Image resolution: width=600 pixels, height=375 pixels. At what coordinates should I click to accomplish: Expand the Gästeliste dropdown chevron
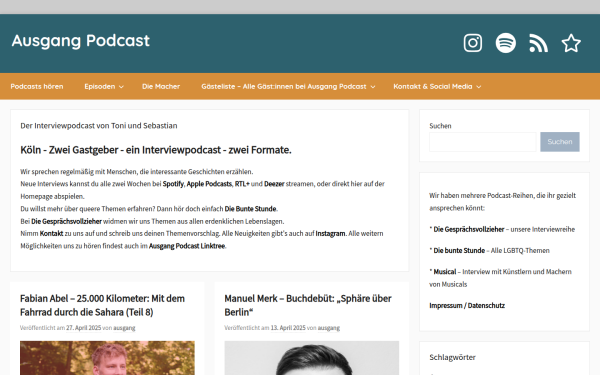coord(373,87)
